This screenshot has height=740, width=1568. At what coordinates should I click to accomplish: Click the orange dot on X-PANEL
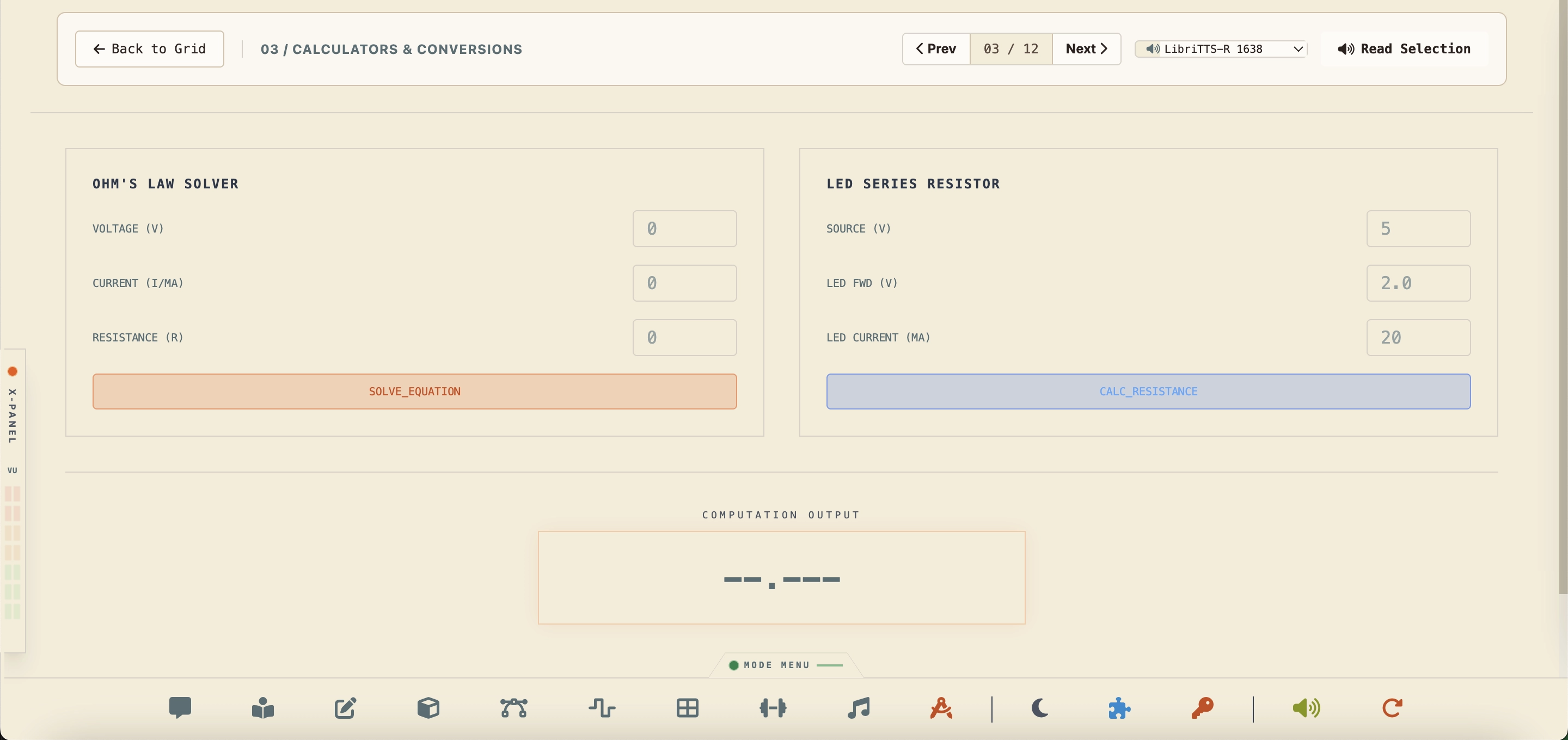click(12, 371)
